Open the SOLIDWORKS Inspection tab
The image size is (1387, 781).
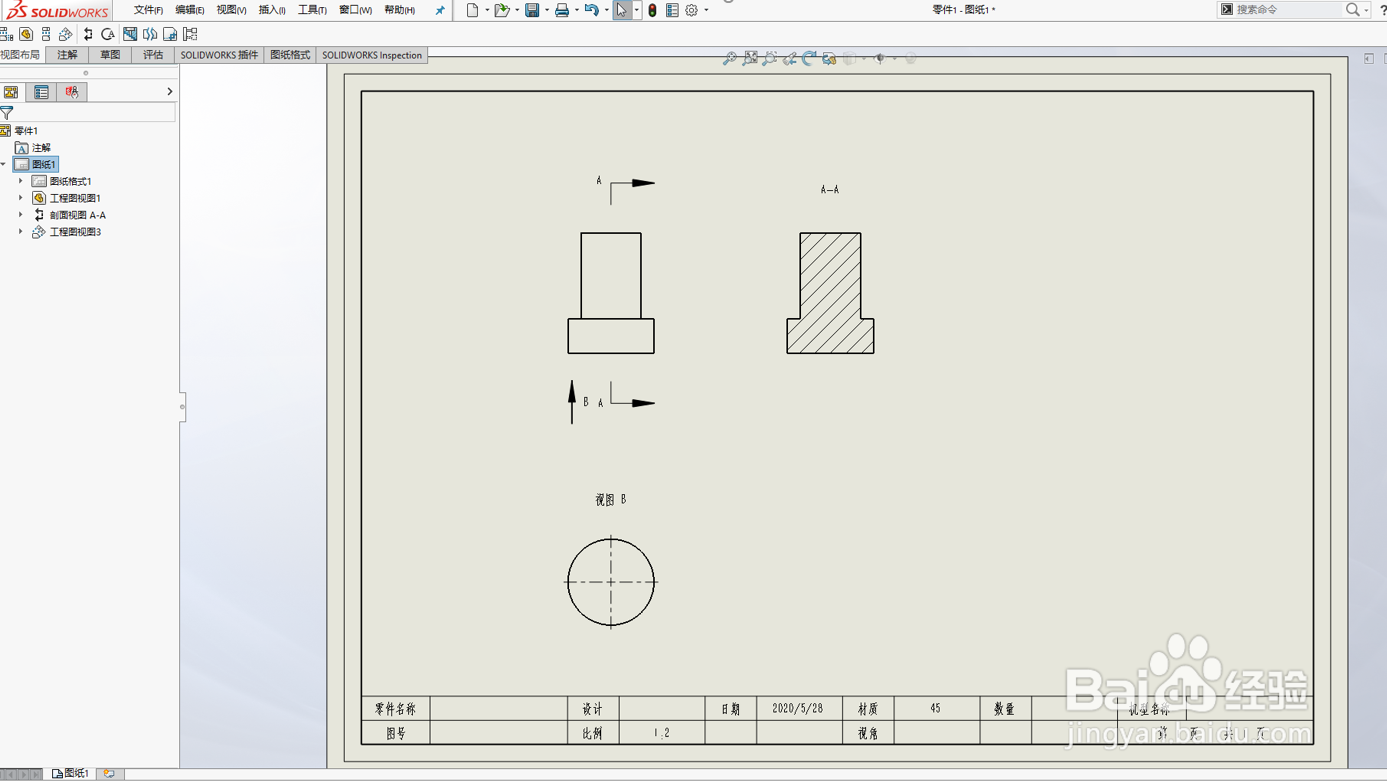(x=372, y=55)
